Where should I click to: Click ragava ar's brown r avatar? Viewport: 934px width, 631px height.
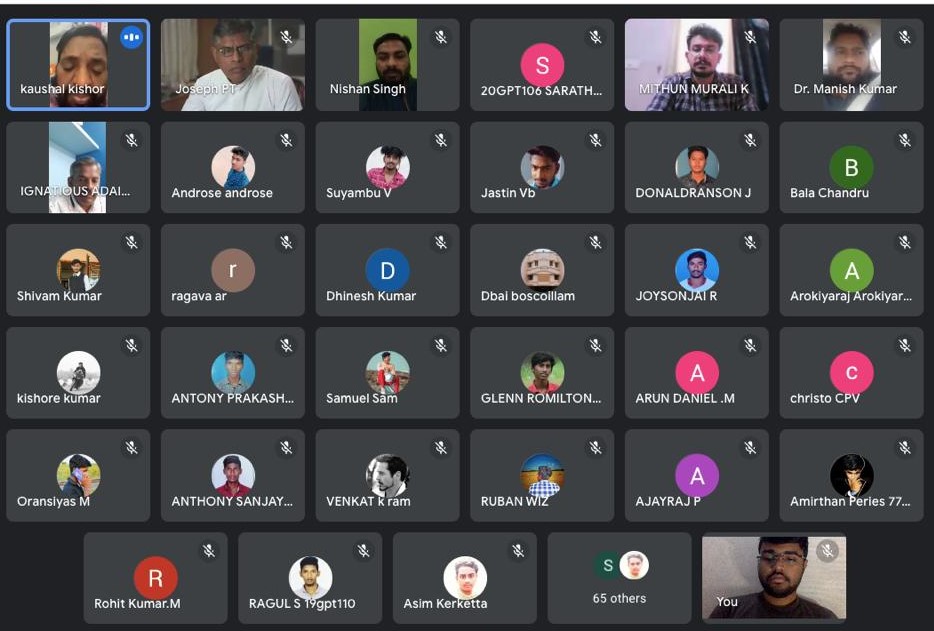233,271
